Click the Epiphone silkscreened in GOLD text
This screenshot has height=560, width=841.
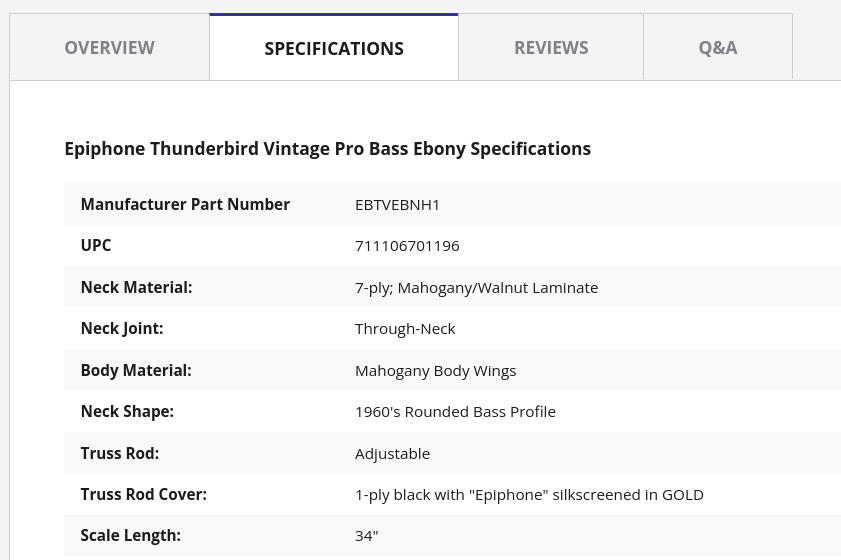[x=529, y=495]
